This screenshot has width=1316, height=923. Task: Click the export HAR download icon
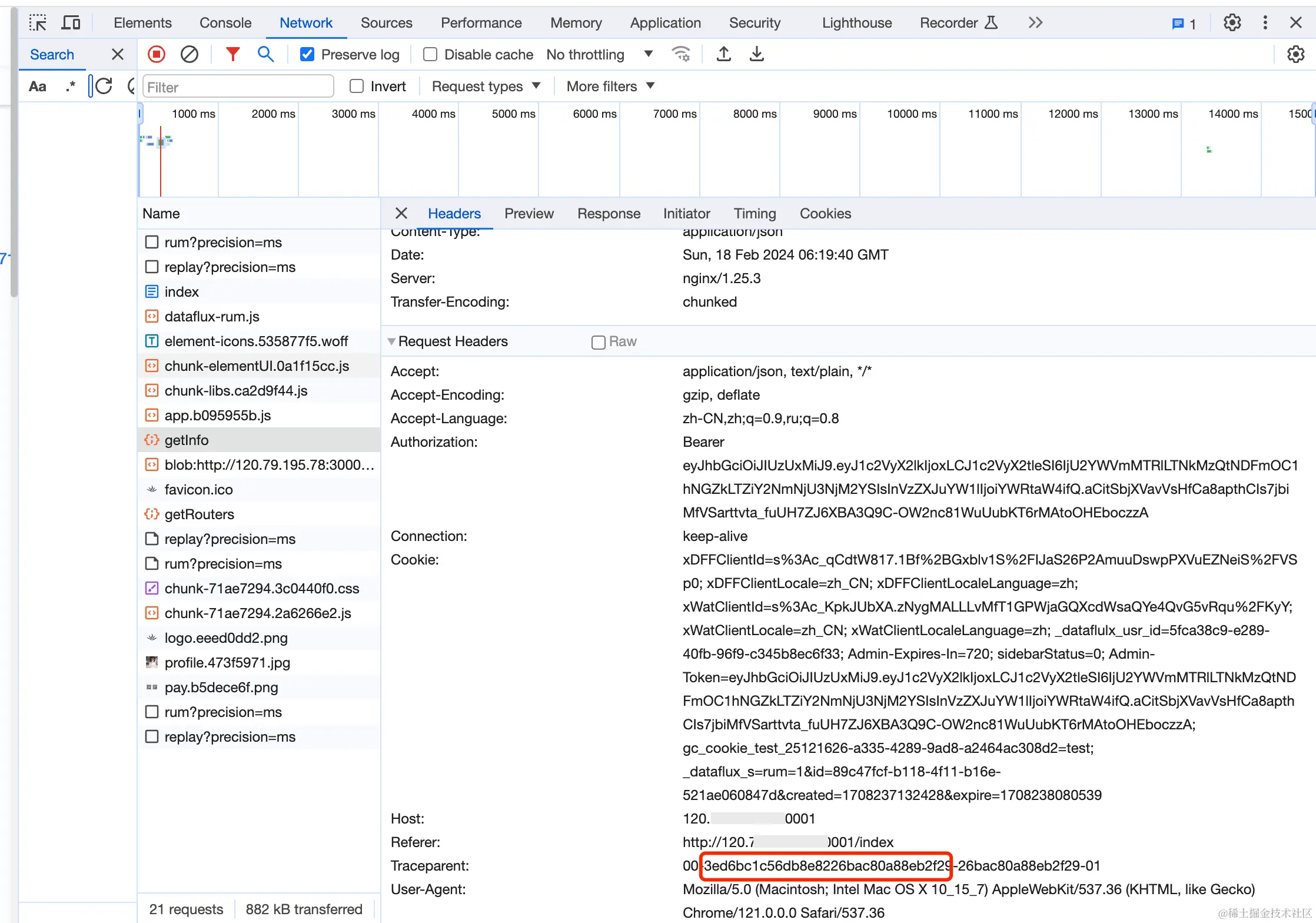757,54
